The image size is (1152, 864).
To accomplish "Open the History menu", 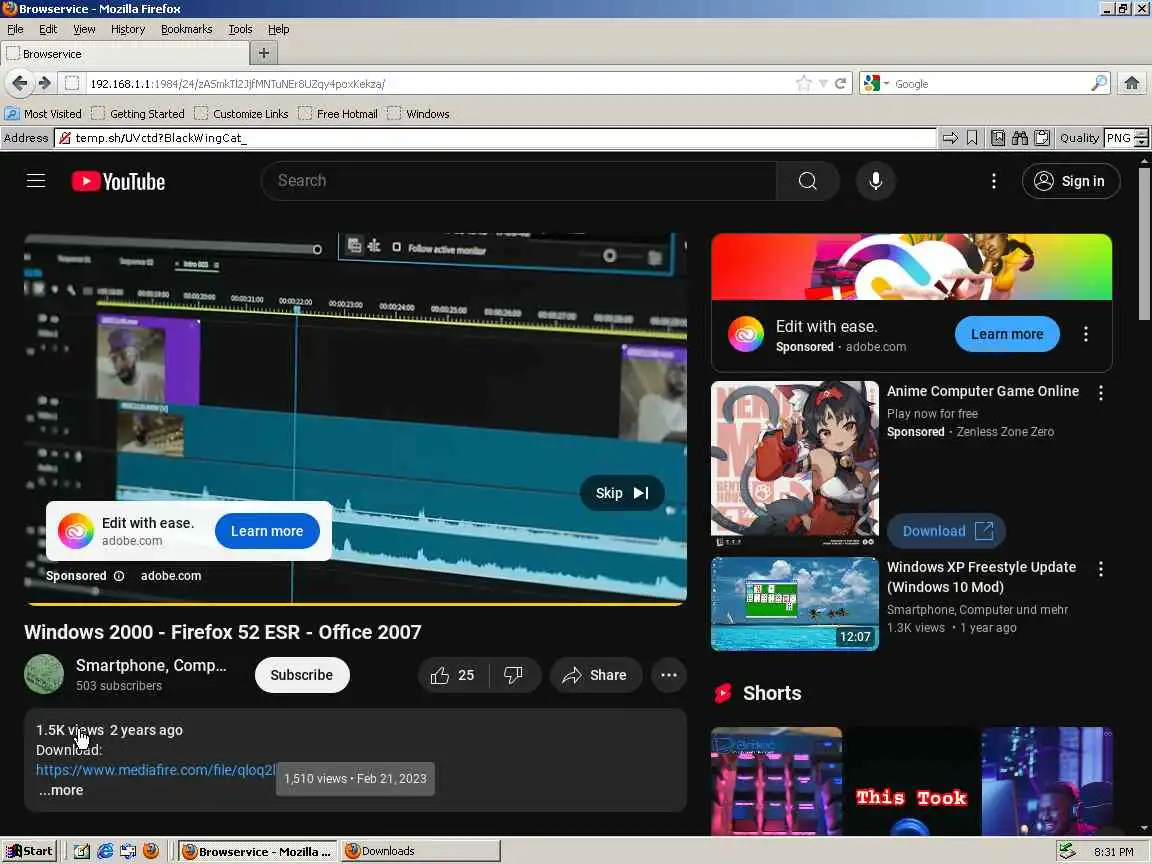I will 128,29.
